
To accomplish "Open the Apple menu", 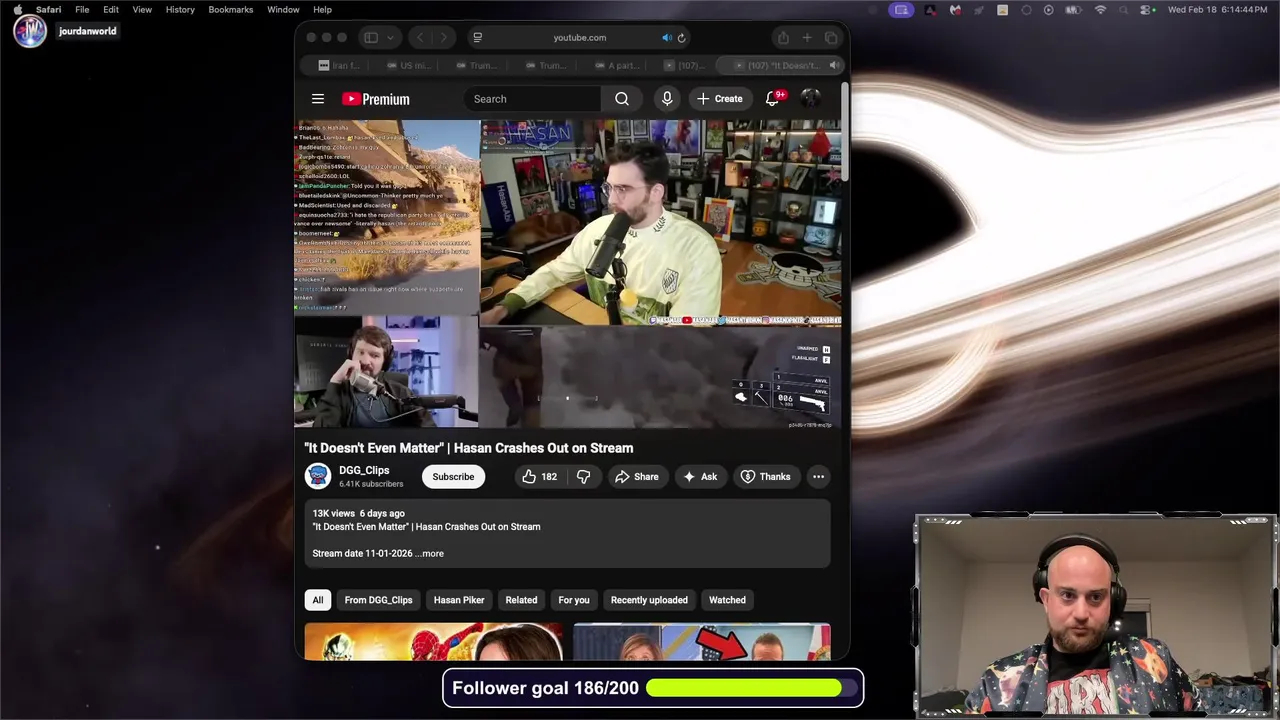I will pos(17,9).
